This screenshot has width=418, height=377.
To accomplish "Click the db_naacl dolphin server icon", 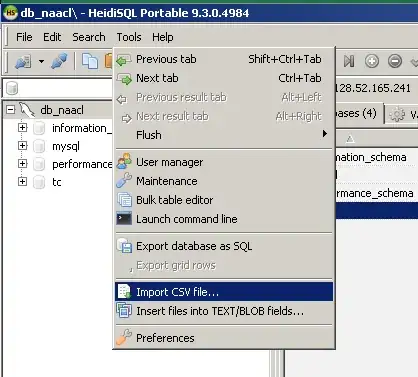I will click(27, 110).
